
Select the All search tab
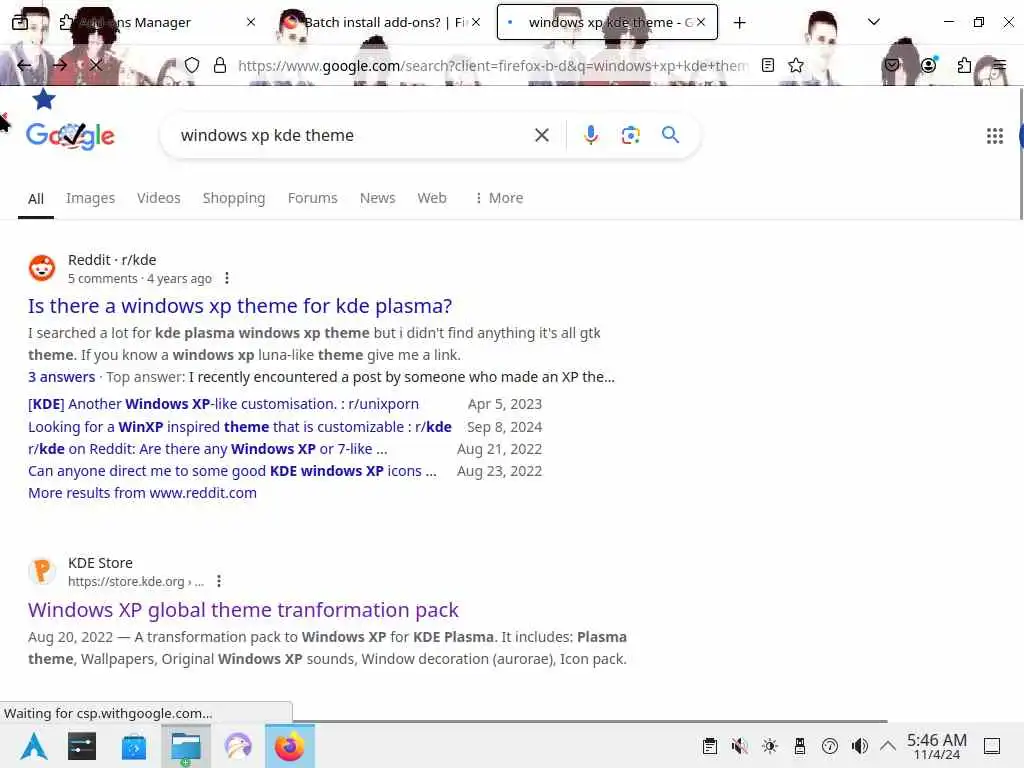click(36, 199)
